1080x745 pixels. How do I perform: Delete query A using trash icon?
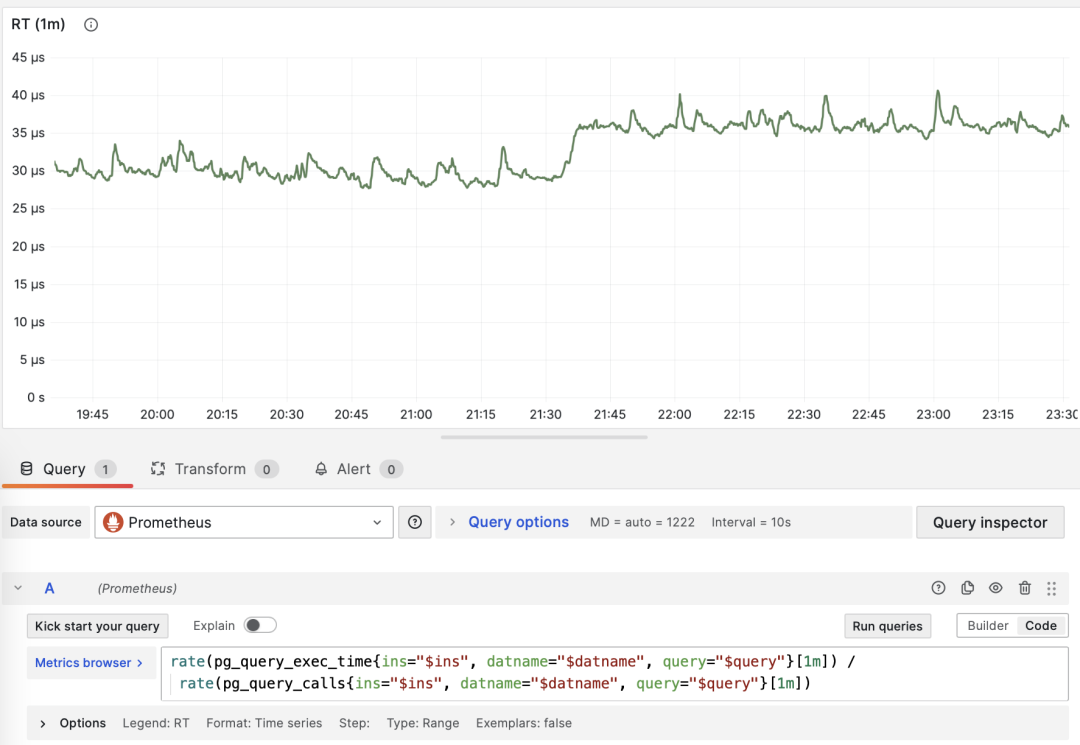1024,588
